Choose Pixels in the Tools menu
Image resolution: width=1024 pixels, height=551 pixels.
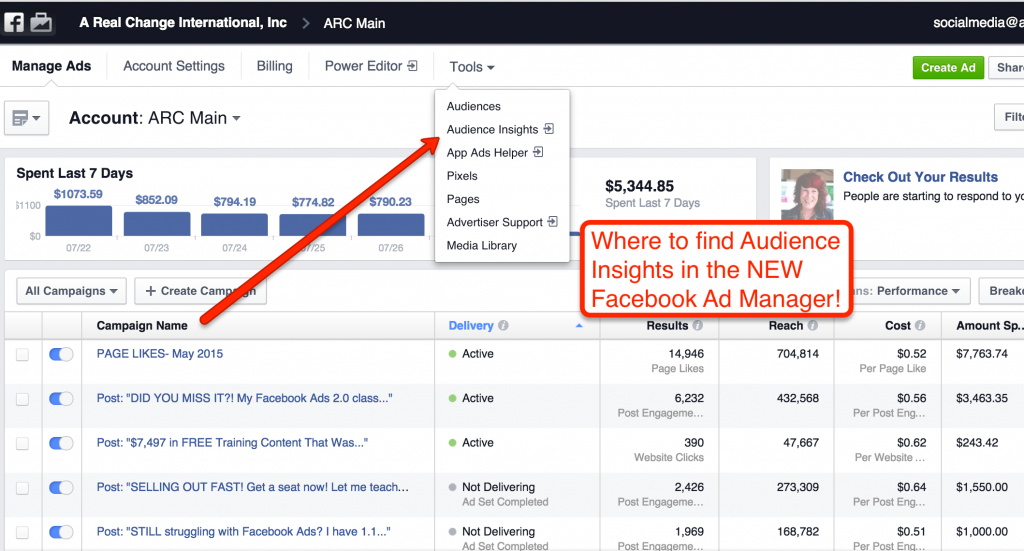coord(462,176)
